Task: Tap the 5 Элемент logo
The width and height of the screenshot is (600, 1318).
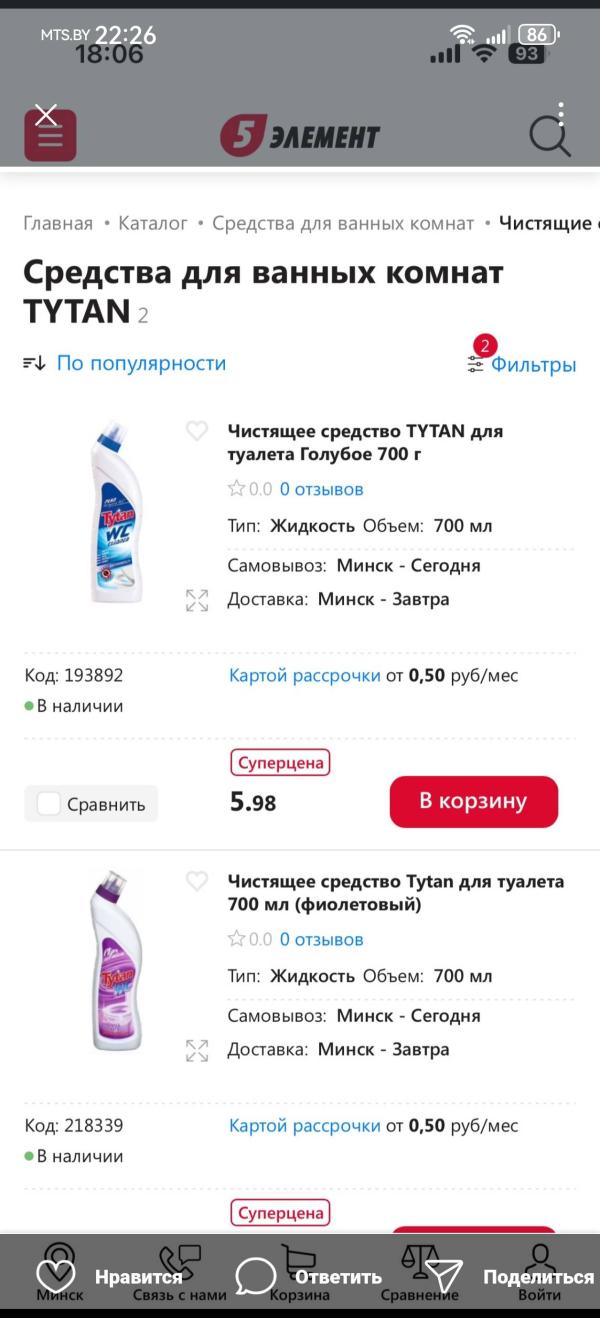Action: pyautogui.click(x=300, y=134)
